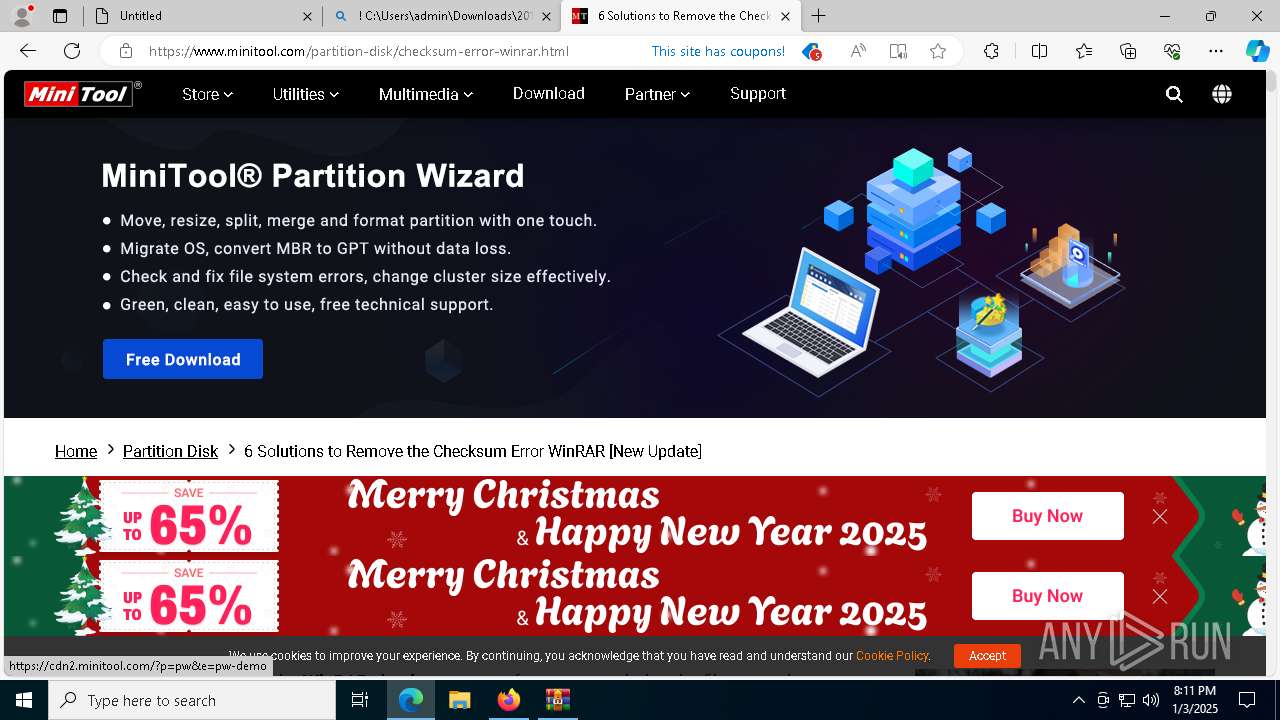Open the language globe icon
Screen dimensions: 1280x720
pos(1222,94)
